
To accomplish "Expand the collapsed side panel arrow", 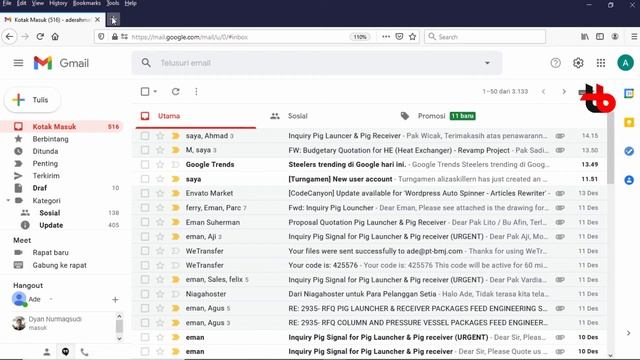I will (x=629, y=333).
